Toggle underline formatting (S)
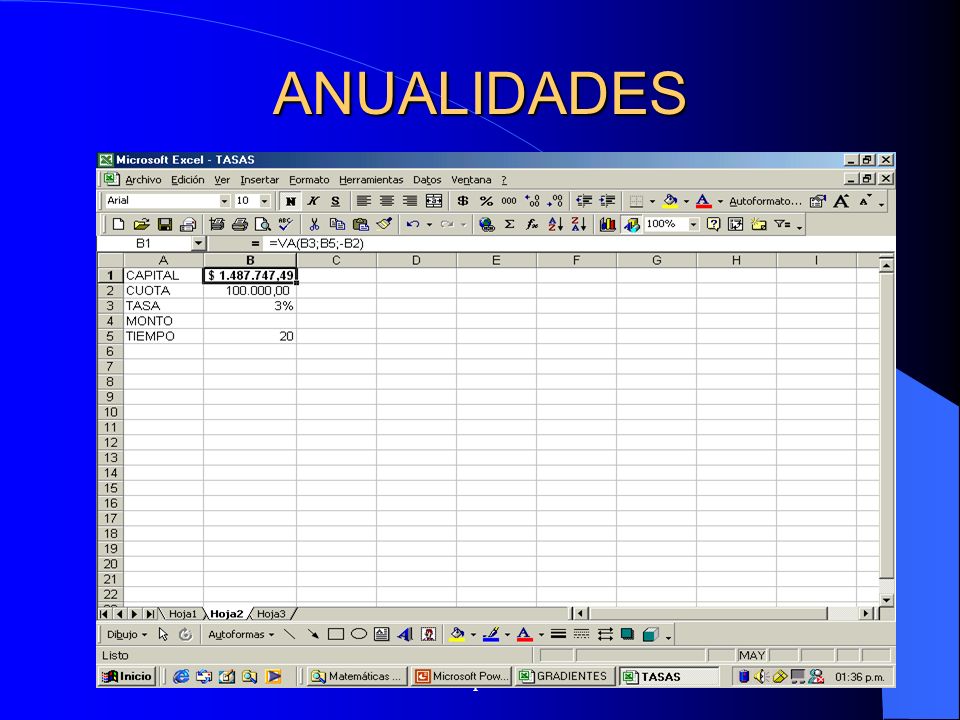Screen dimensions: 960x720 336,201
